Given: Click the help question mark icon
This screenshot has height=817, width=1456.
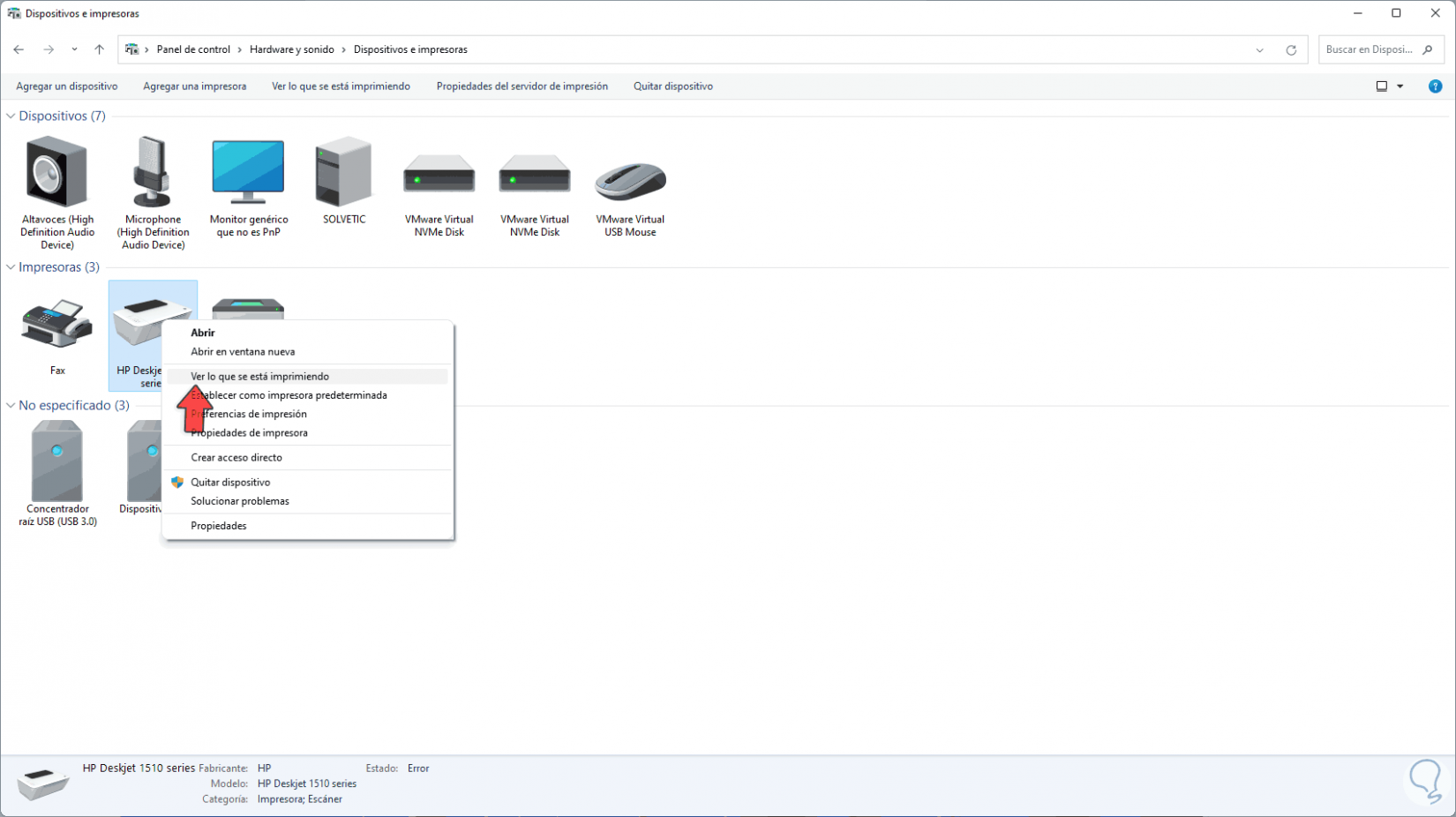Looking at the screenshot, I should coord(1436,86).
